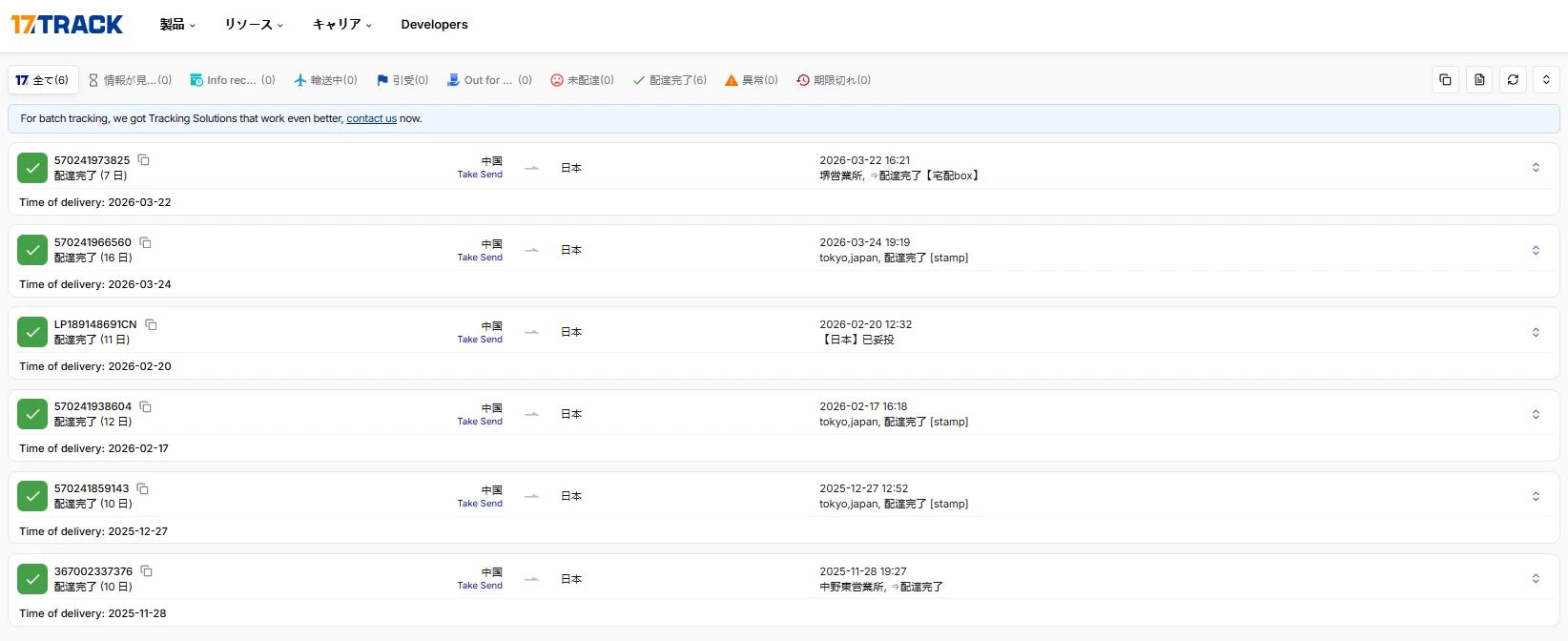This screenshot has width=1568, height=641.
Task: Click Take Send carrier for LP189148691CN
Action: coord(480,340)
